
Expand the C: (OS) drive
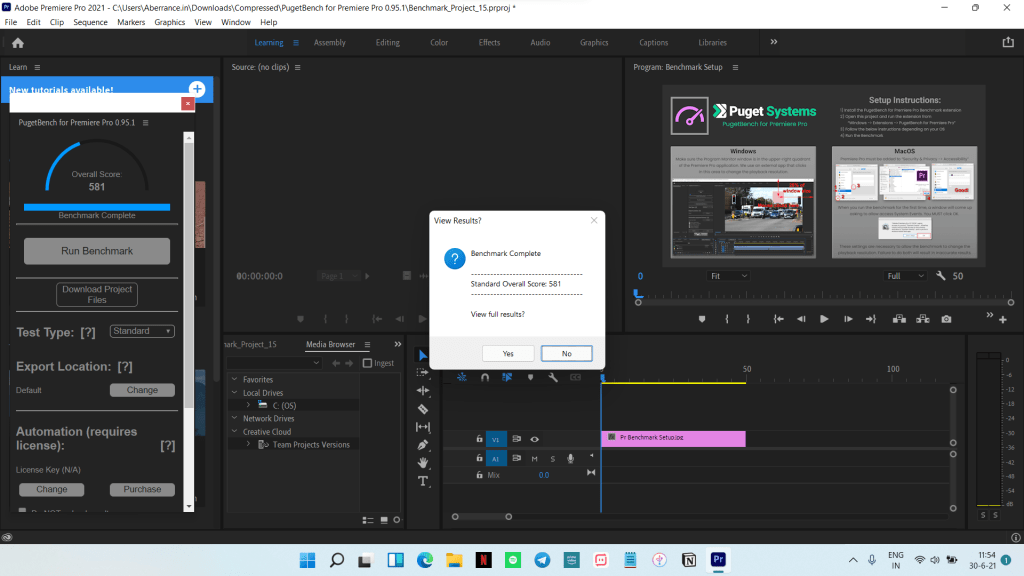[x=248, y=406]
